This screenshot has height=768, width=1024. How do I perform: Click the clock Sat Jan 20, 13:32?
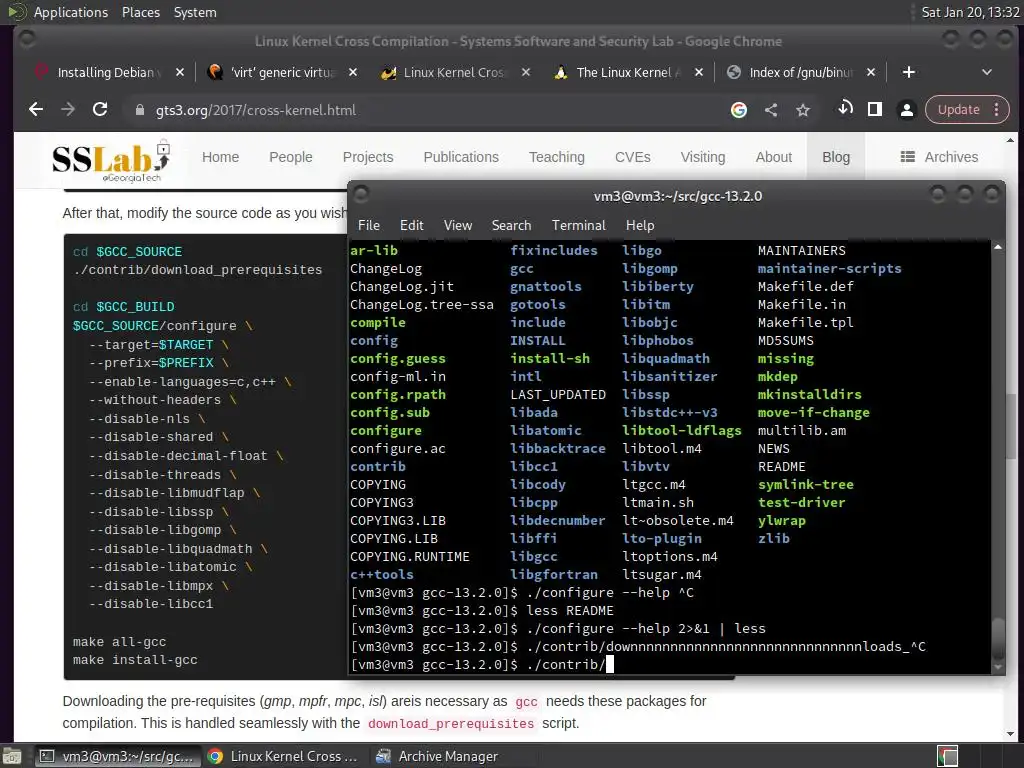click(970, 12)
